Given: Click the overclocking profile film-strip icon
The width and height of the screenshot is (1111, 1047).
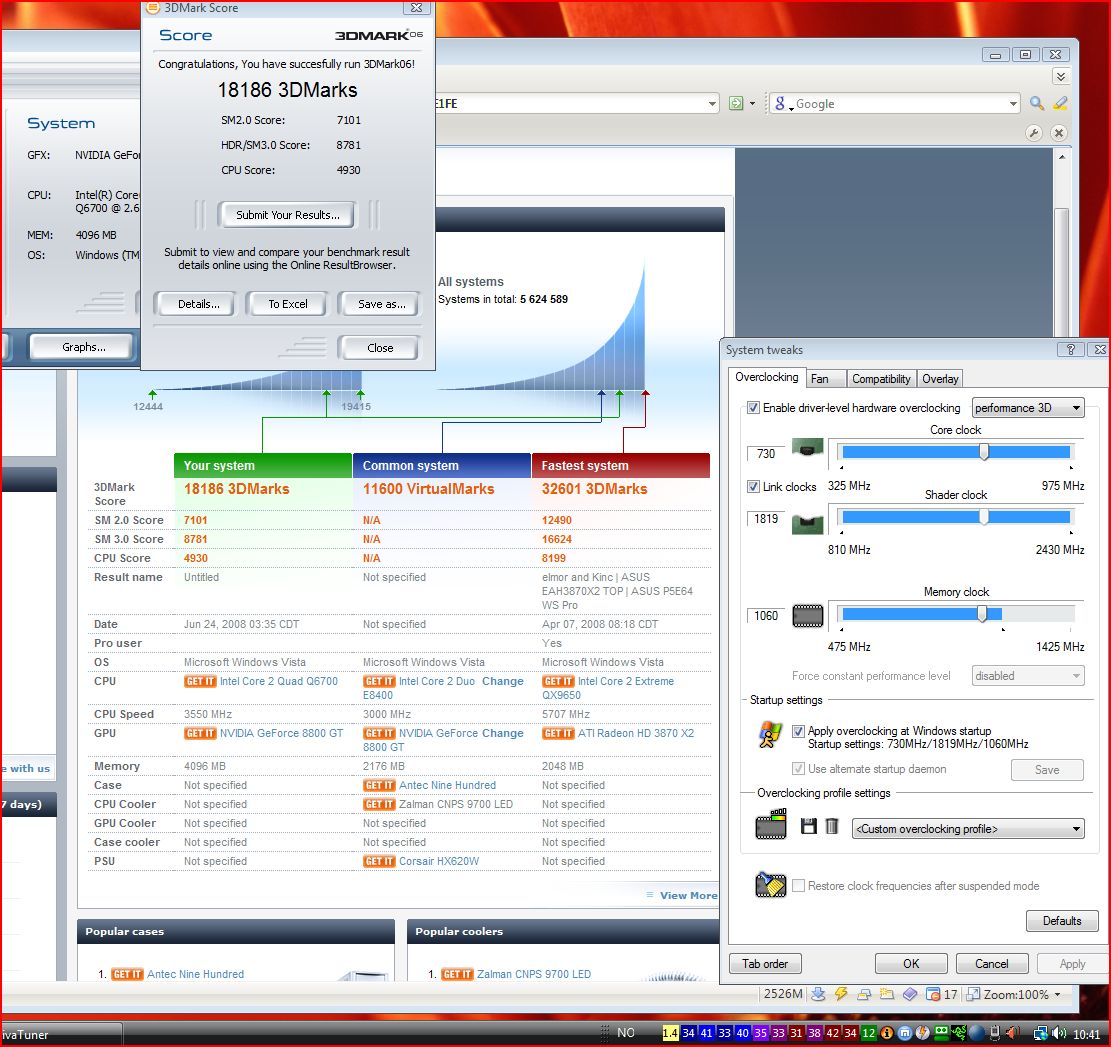Looking at the screenshot, I should 771,824.
